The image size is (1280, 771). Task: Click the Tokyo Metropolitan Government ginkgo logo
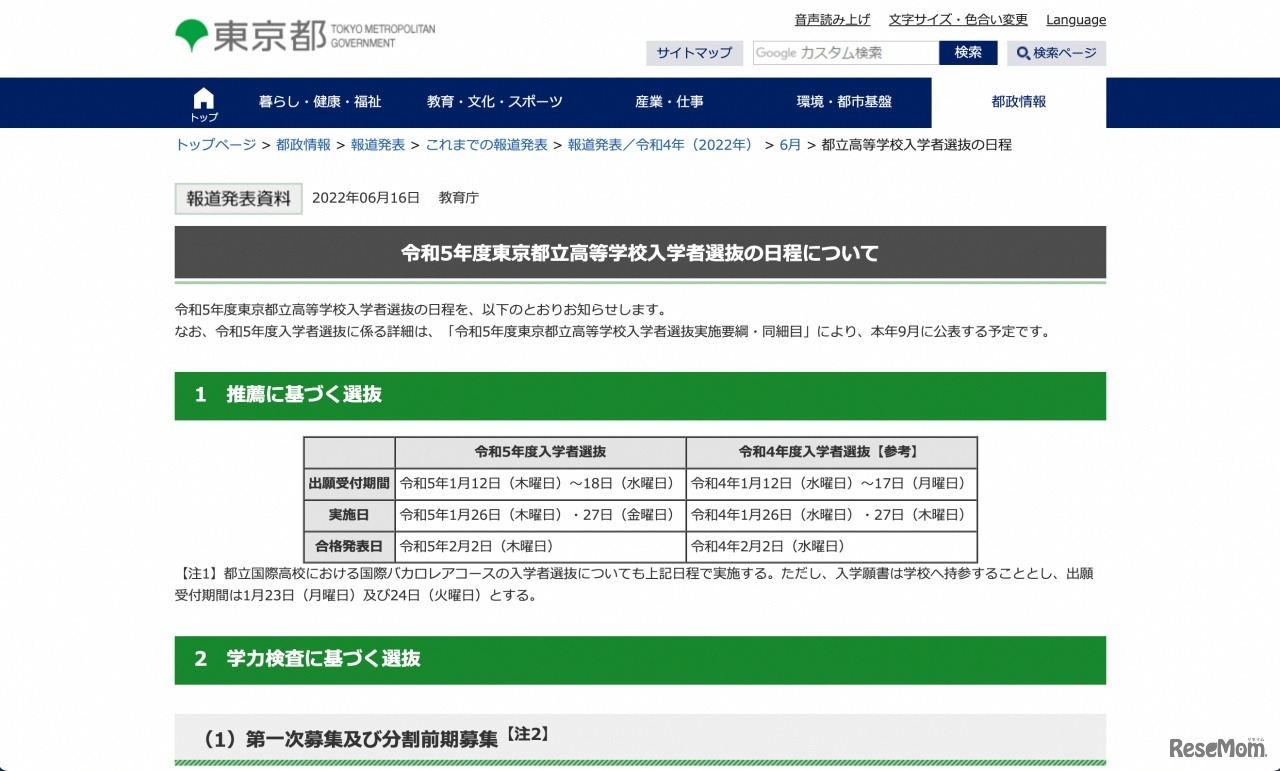192,36
